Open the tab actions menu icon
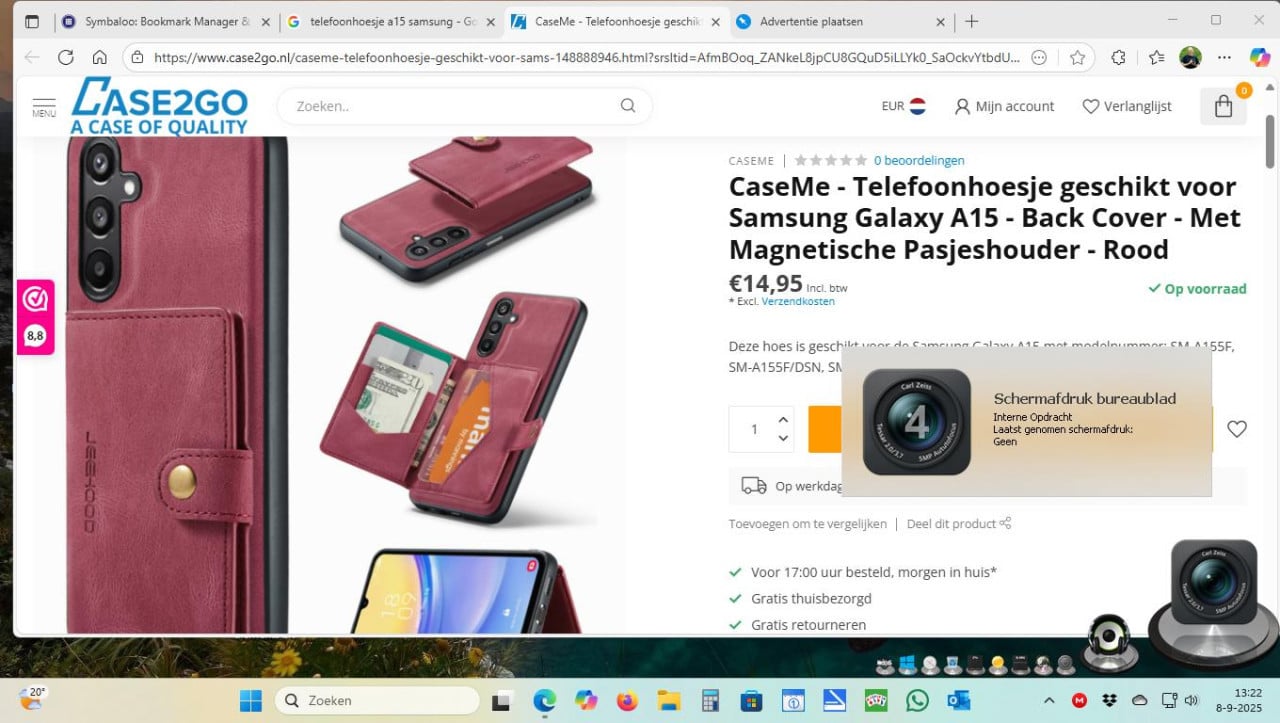This screenshot has width=1280, height=723. pyautogui.click(x=32, y=21)
